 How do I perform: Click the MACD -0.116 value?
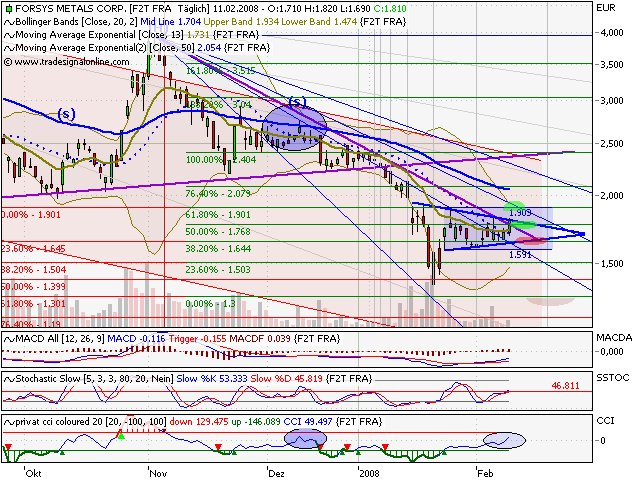click(136, 339)
